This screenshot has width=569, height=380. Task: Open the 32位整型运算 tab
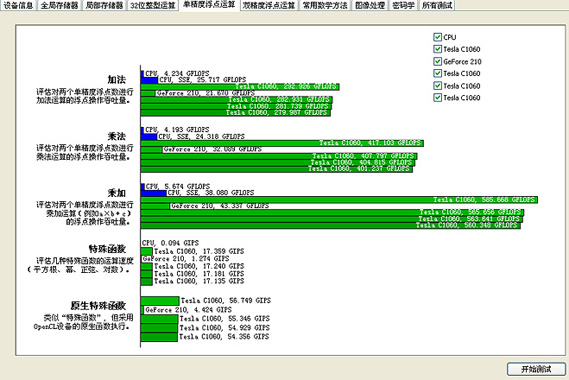point(153,5)
